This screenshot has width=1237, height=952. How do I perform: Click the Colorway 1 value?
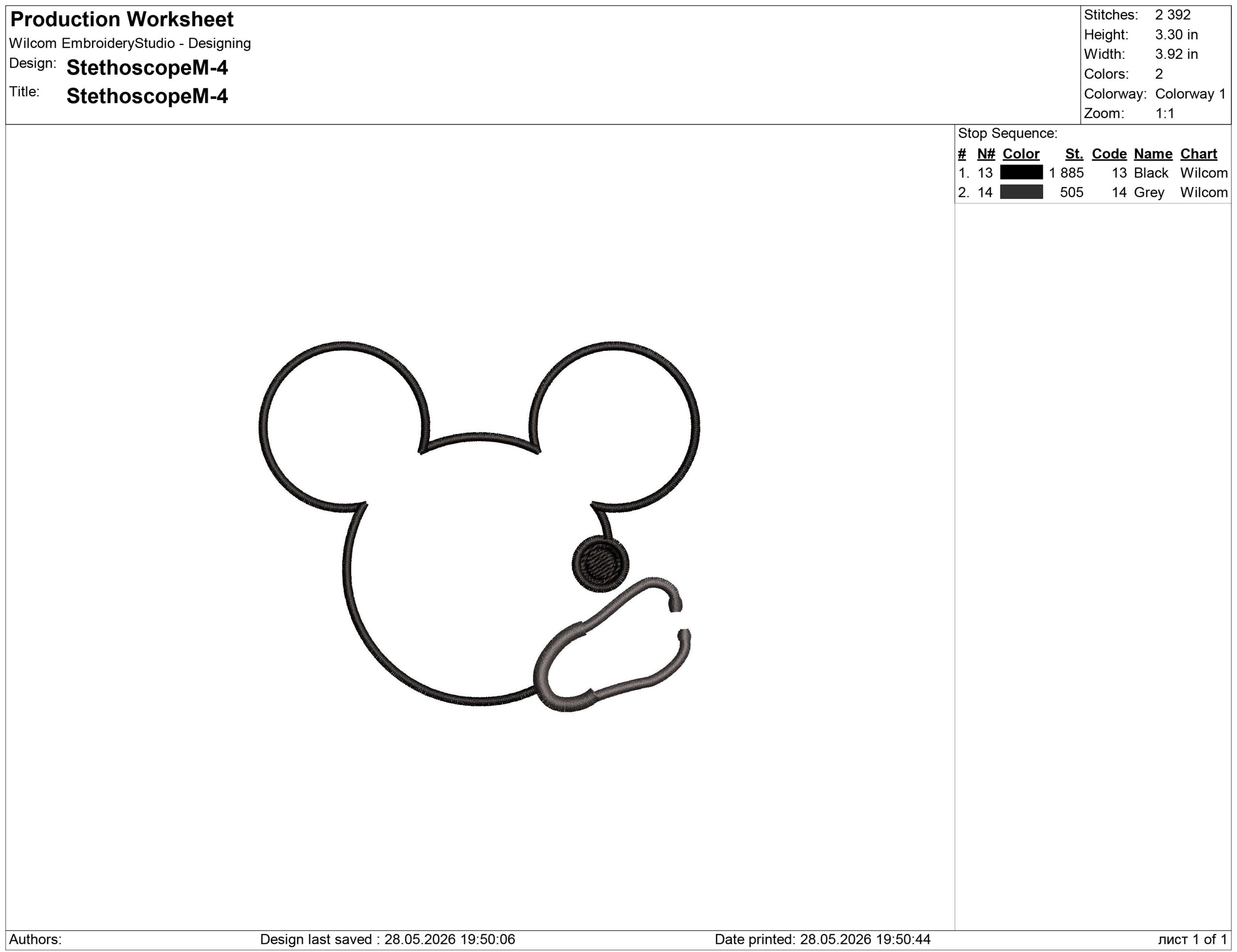tap(1190, 93)
